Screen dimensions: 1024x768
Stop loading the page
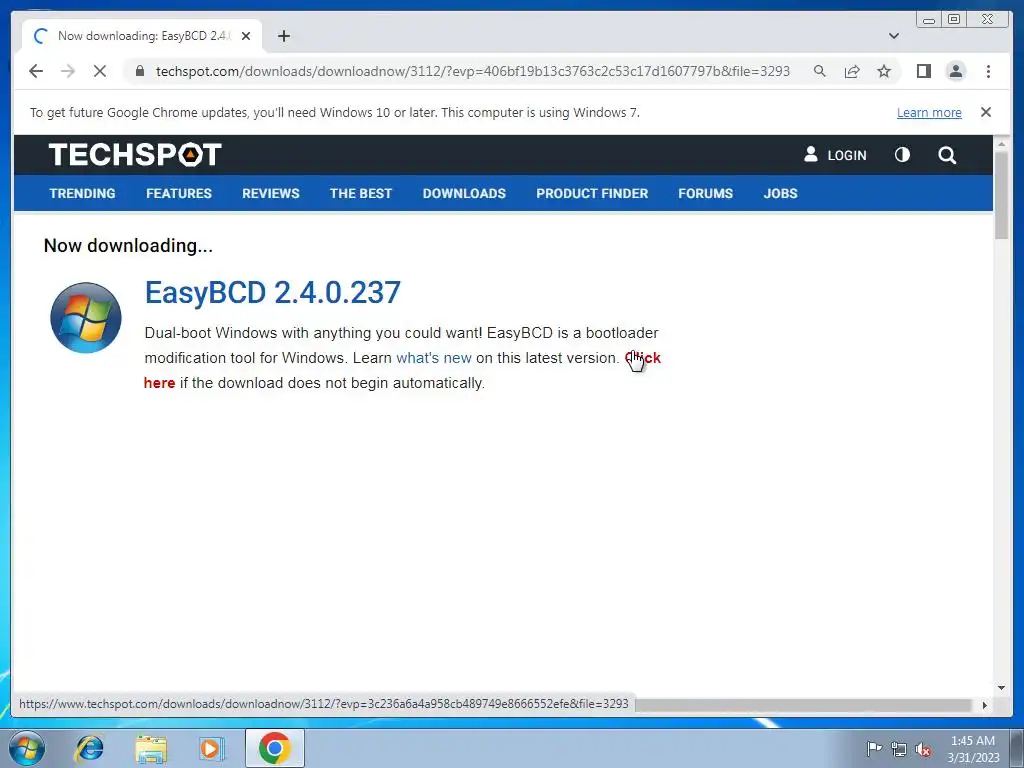pos(100,71)
